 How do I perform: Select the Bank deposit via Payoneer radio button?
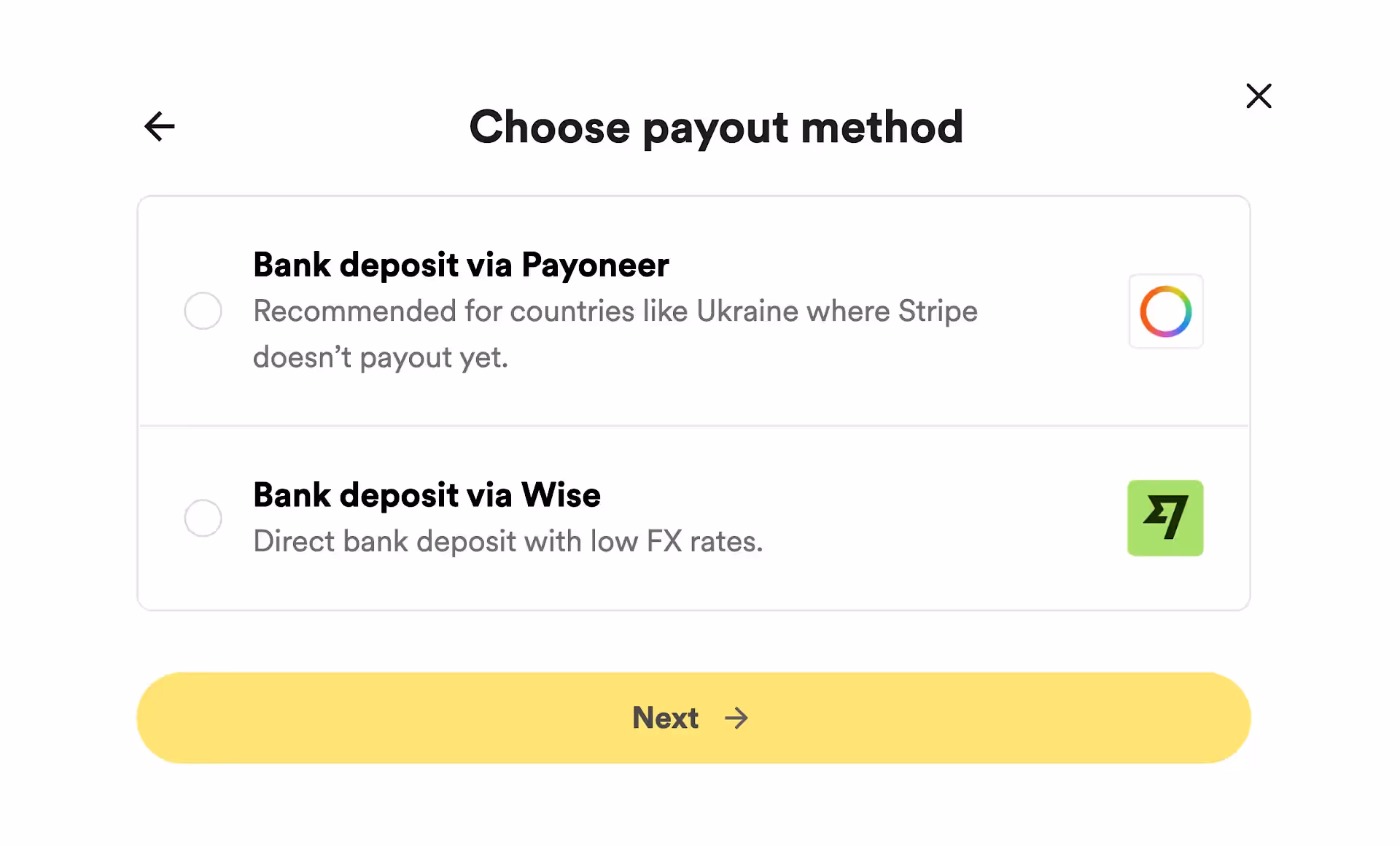tap(203, 311)
